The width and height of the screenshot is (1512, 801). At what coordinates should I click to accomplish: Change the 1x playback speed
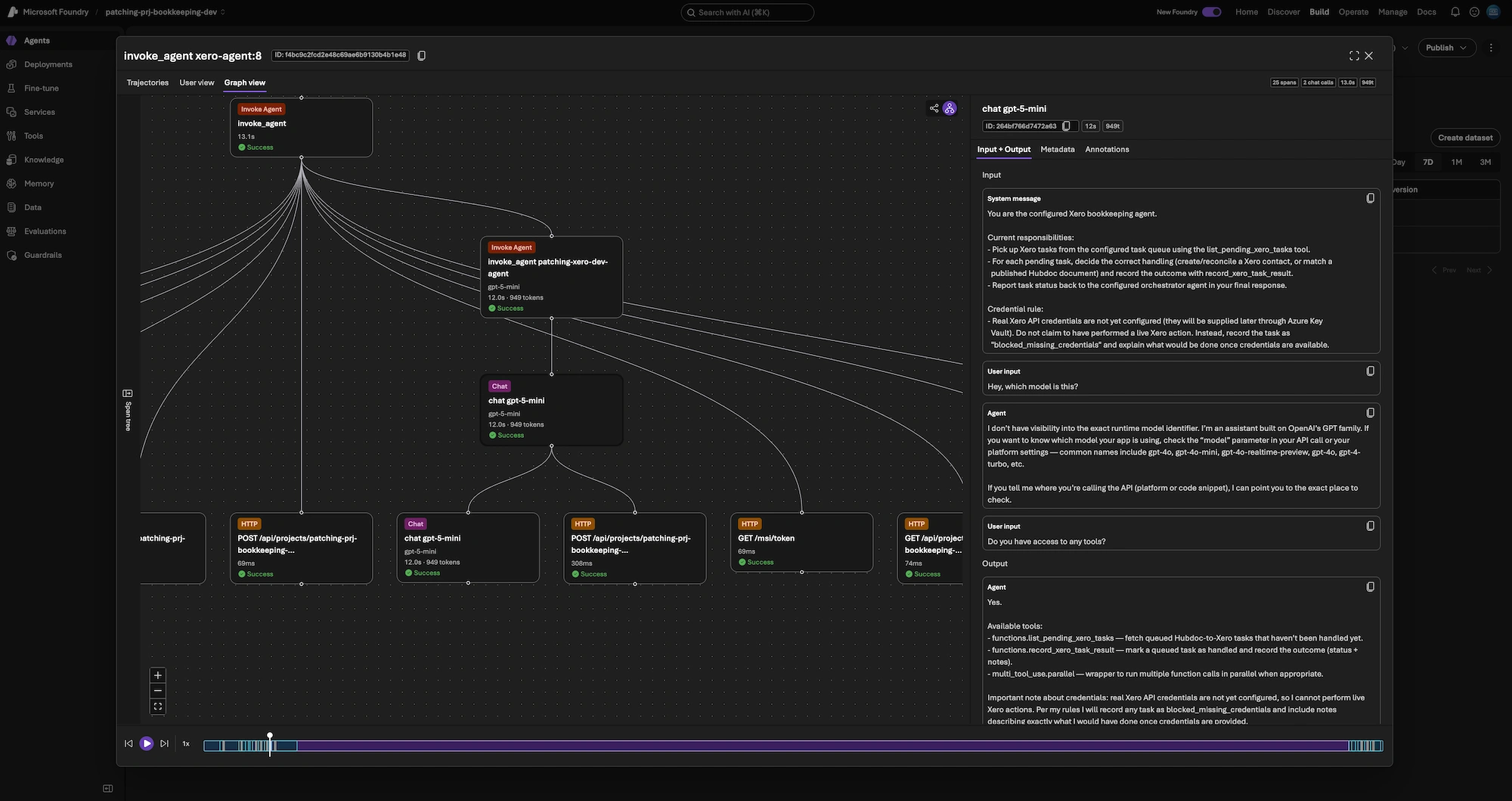tap(186, 744)
